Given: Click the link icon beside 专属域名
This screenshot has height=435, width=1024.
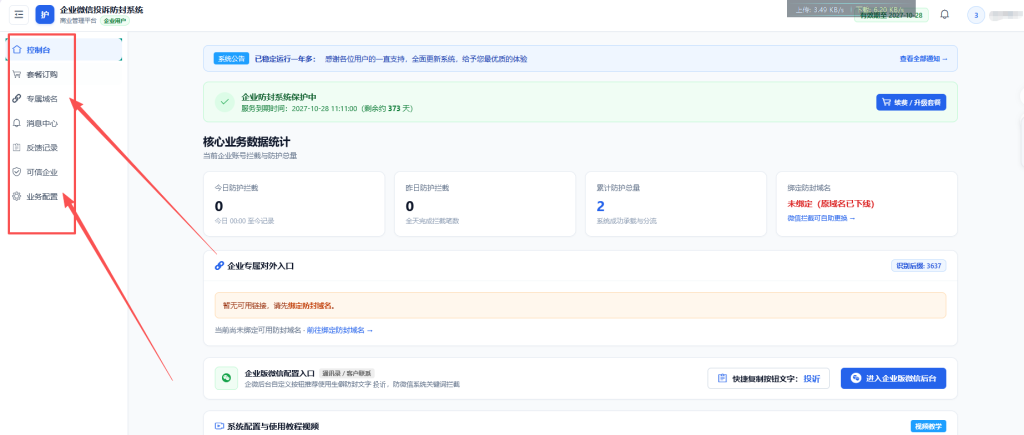Looking at the screenshot, I should pos(17,99).
